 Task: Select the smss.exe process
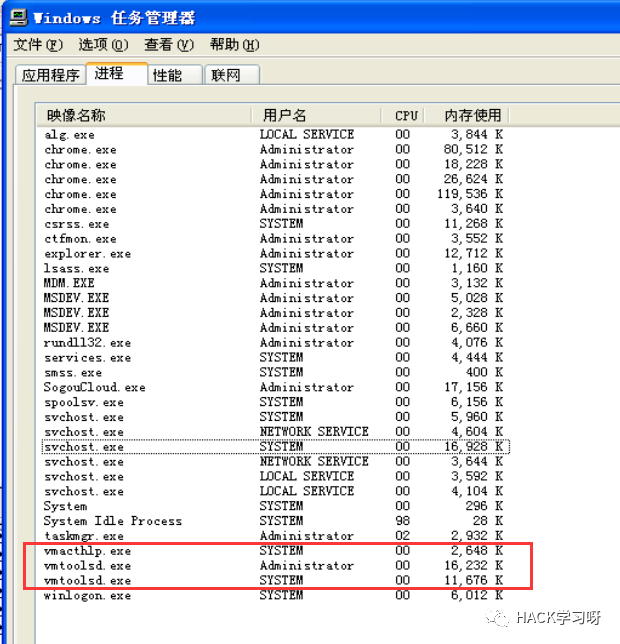pyautogui.click(x=275, y=372)
